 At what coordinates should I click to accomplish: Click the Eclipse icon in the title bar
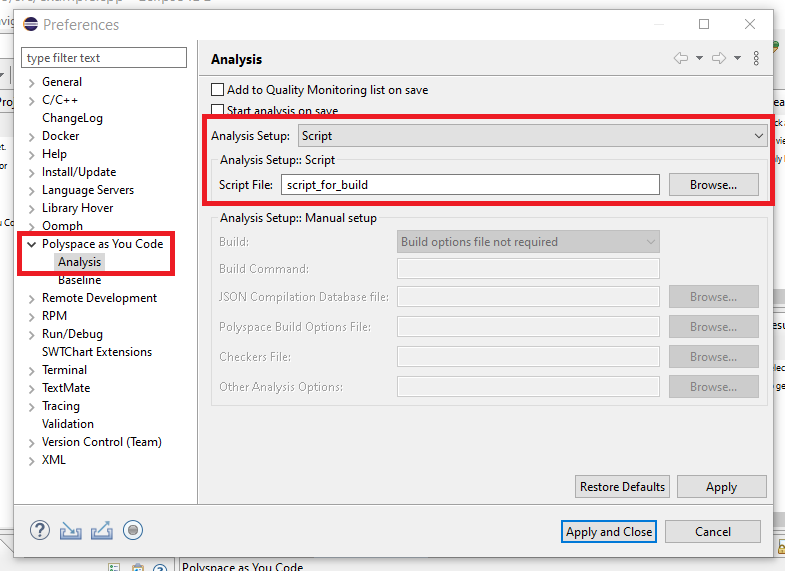[30, 24]
